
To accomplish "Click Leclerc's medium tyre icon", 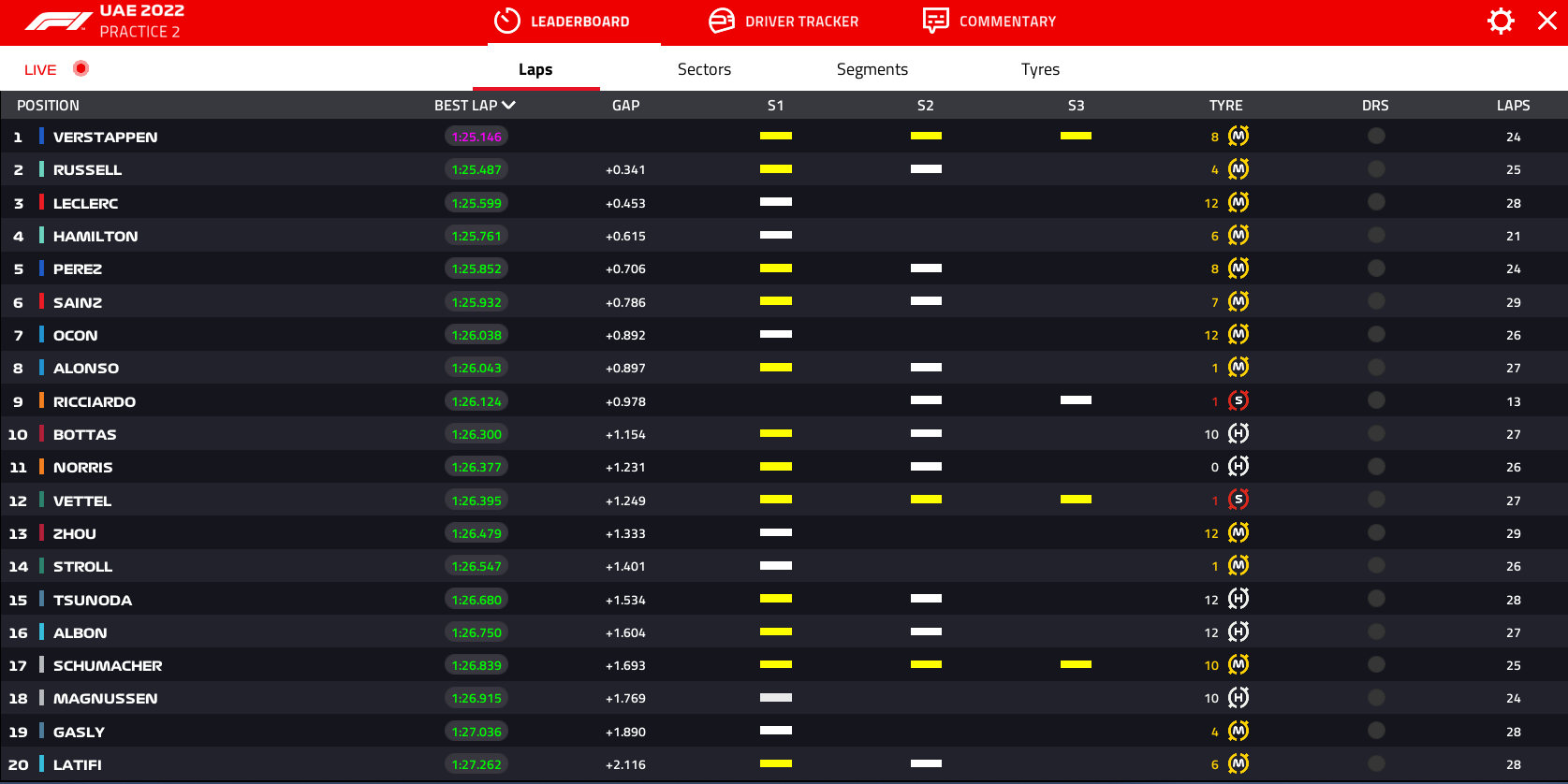I will click(x=1238, y=202).
